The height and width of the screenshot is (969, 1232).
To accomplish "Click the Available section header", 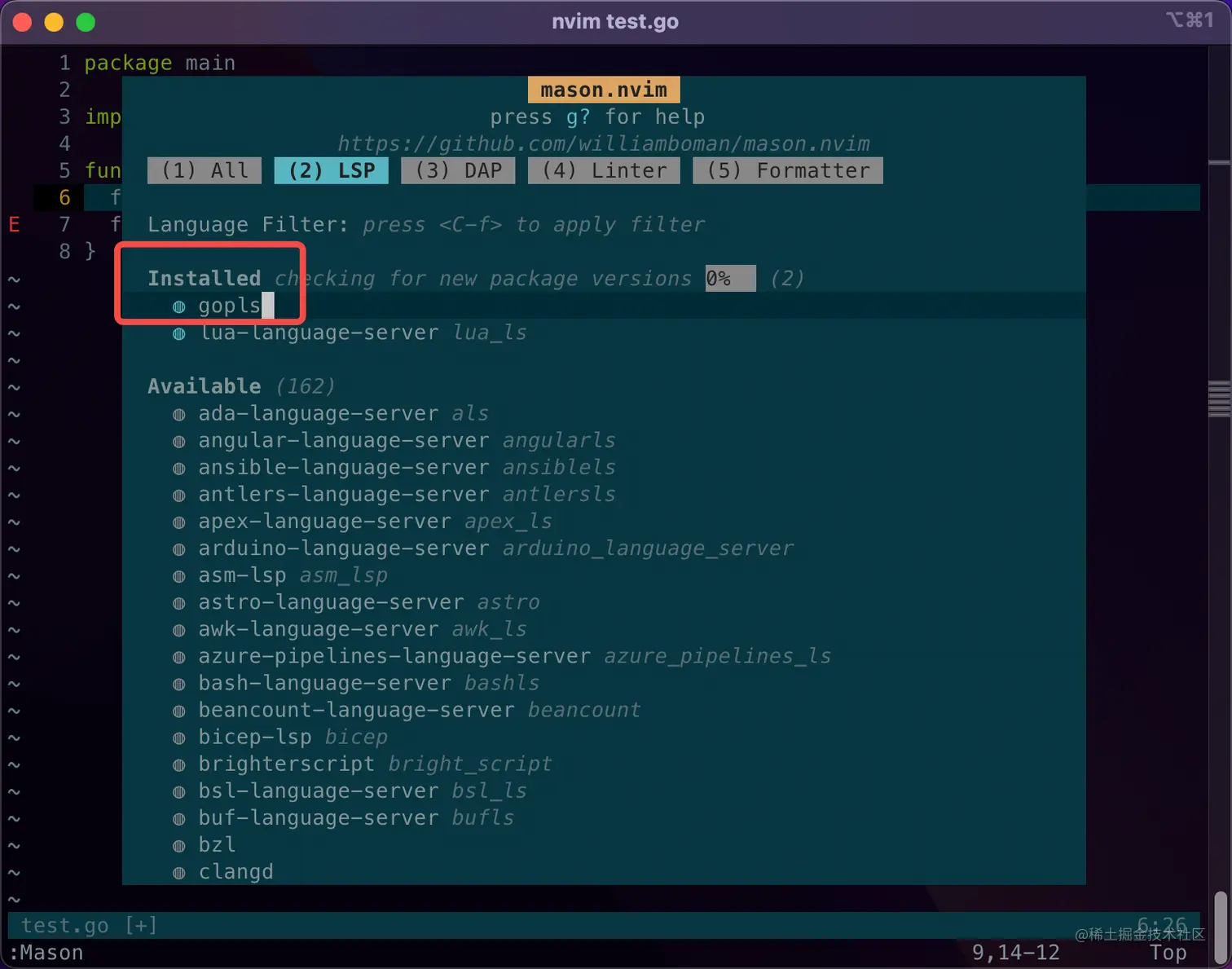I will tap(205, 386).
